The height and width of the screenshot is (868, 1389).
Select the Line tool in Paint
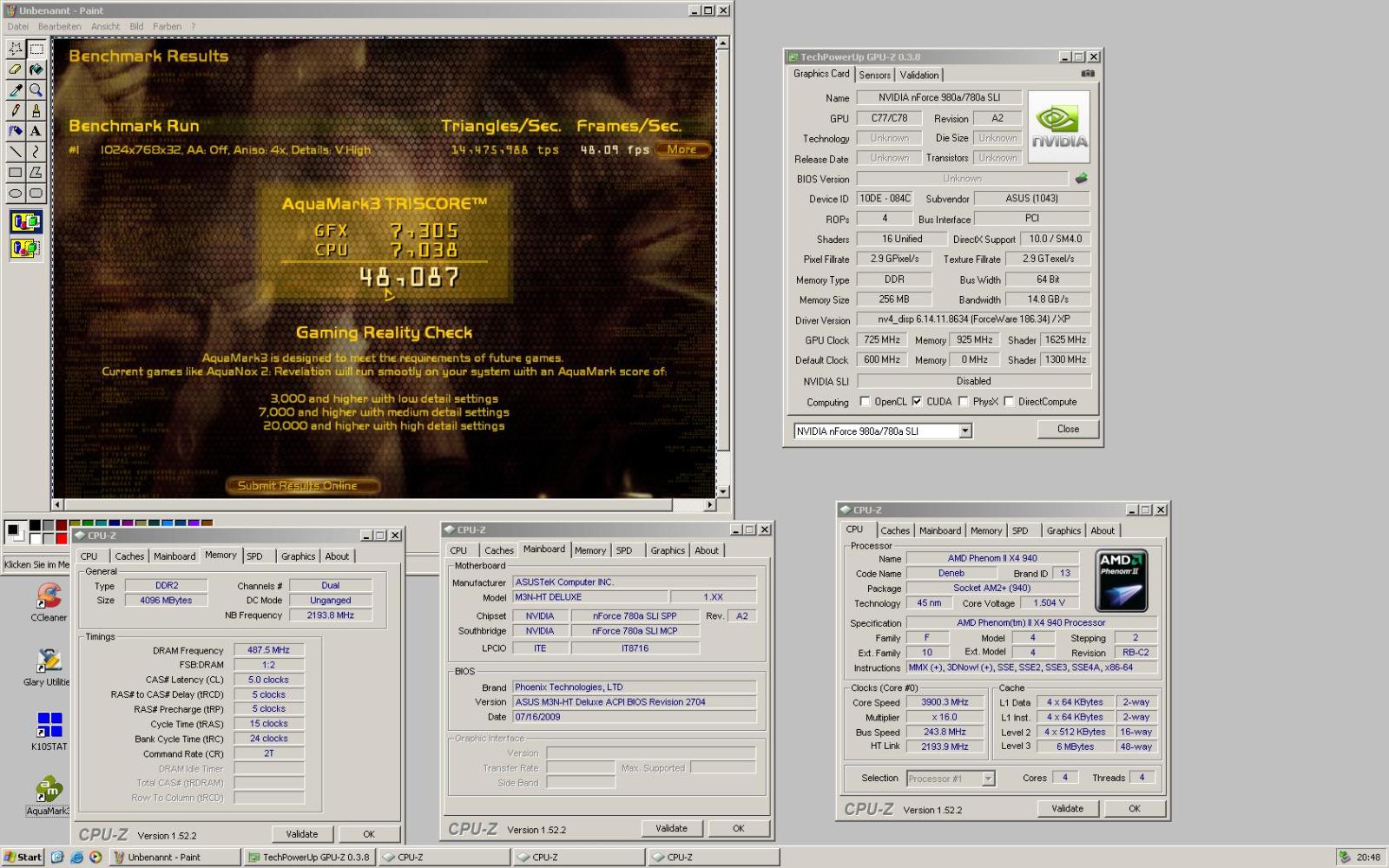click(16, 152)
